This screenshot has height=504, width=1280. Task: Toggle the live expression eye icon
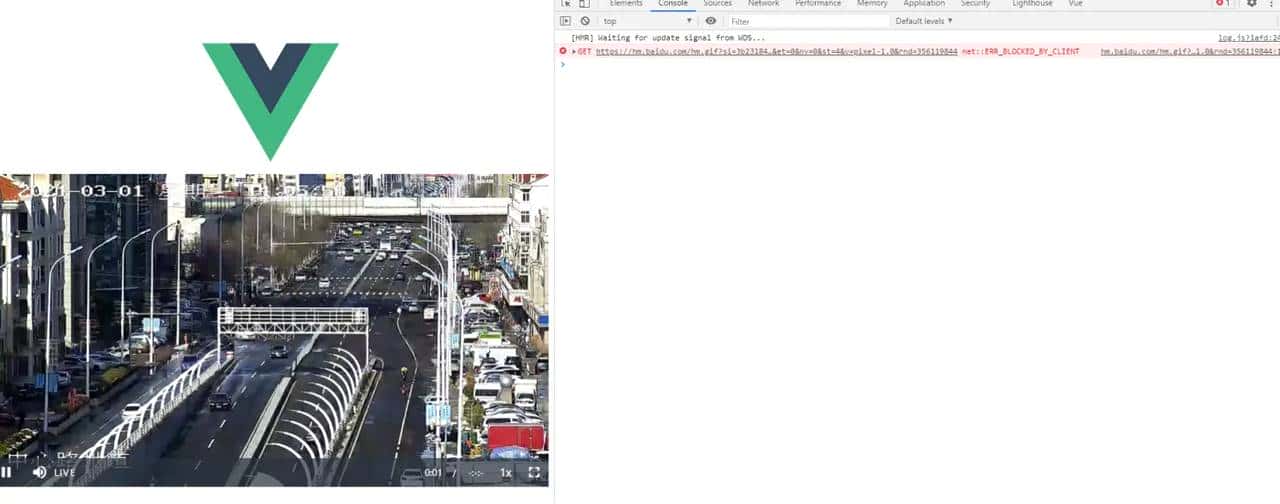point(711,21)
